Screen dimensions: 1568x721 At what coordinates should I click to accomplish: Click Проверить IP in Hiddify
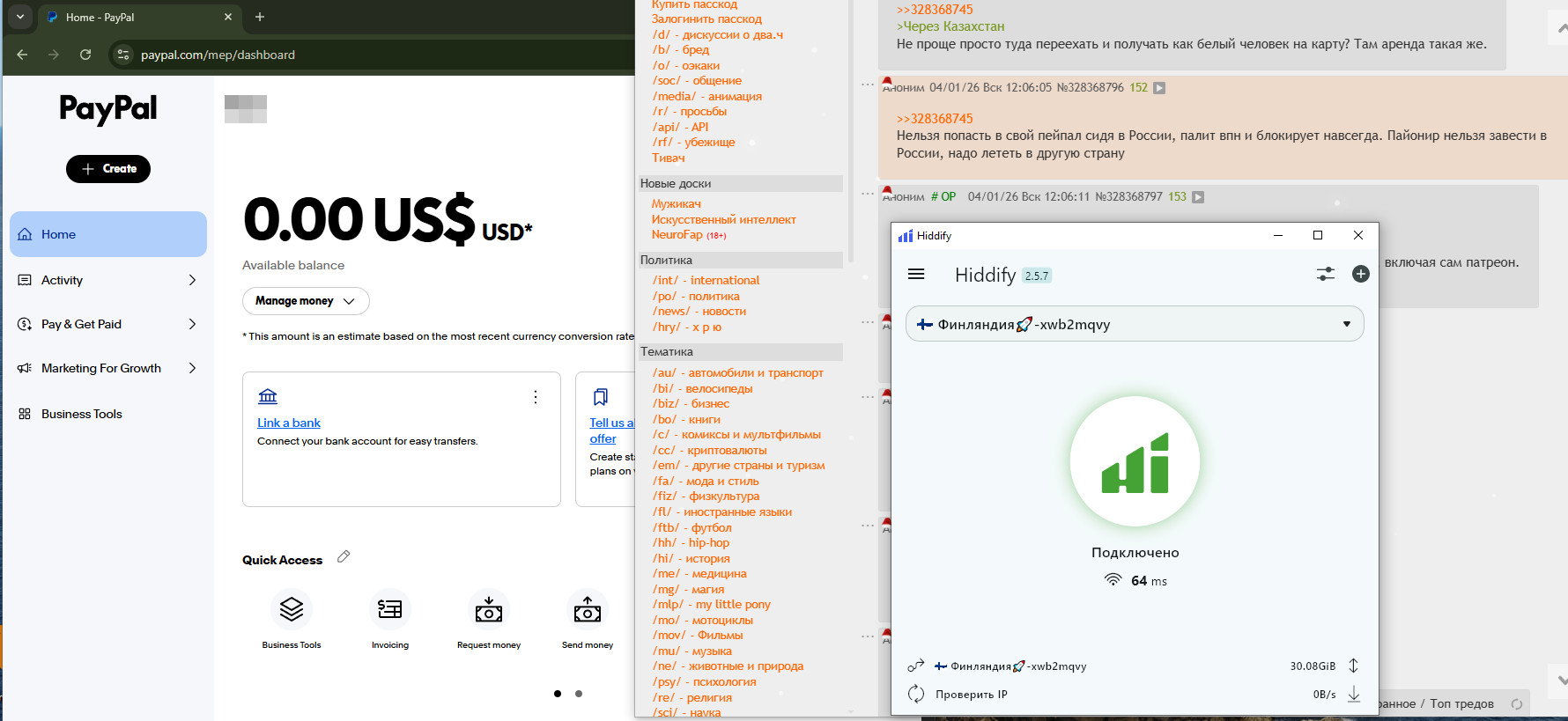pyautogui.click(x=971, y=695)
